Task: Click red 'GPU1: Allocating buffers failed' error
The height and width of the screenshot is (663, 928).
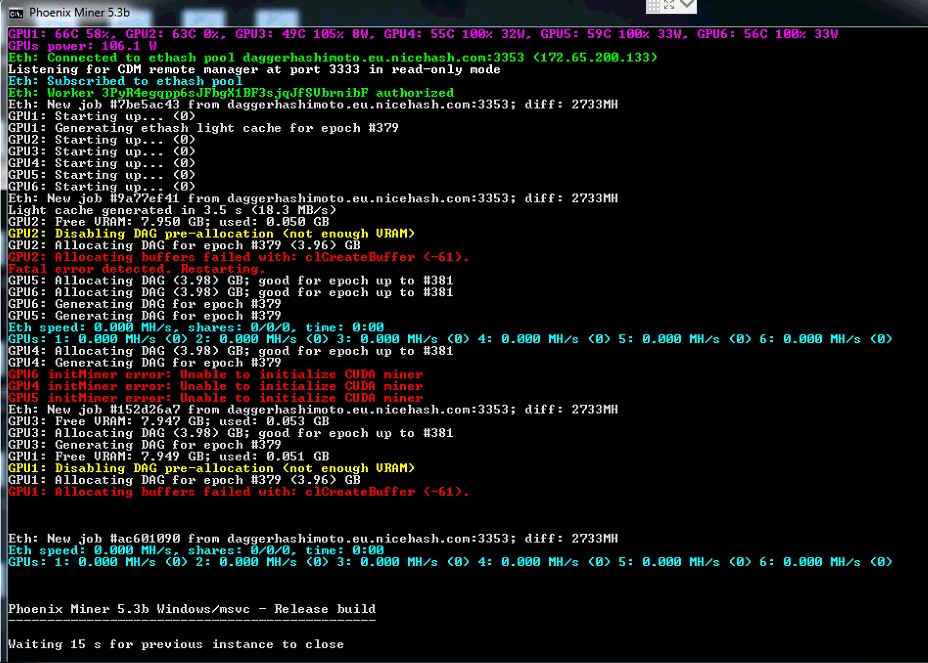Action: (239, 492)
